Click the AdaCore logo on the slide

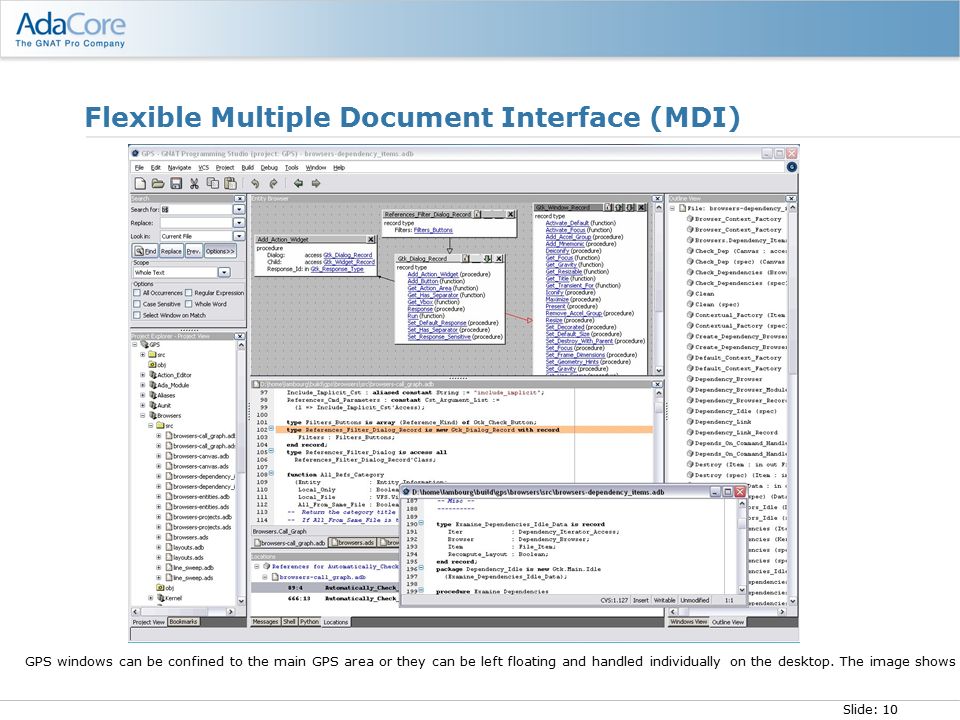(x=70, y=29)
